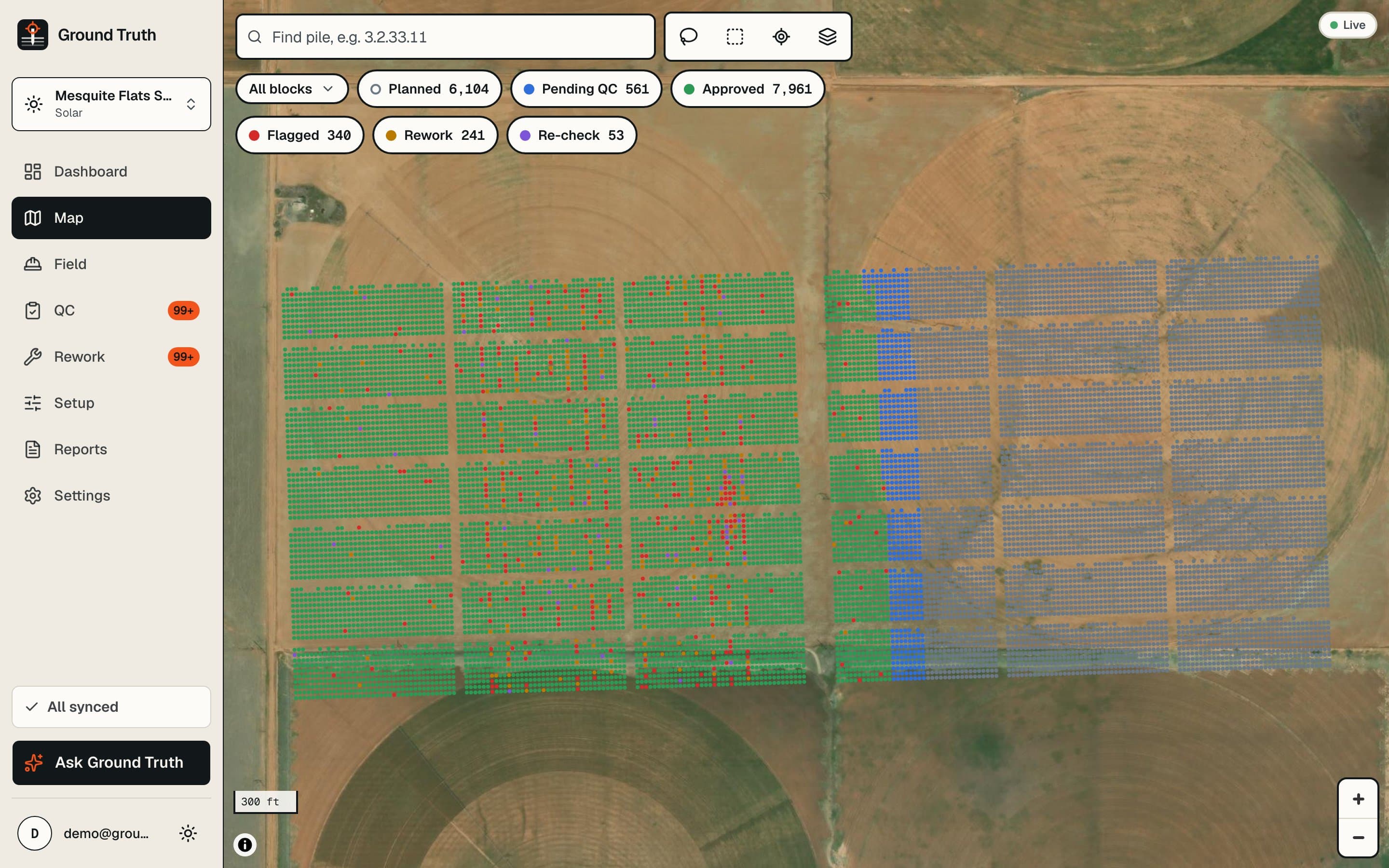This screenshot has width=1389, height=868.
Task: Open the All blocks dropdown
Action: (x=292, y=89)
